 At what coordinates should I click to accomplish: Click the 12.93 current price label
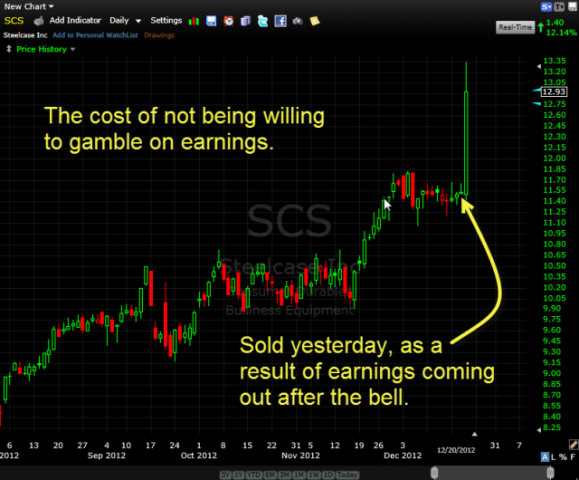554,92
